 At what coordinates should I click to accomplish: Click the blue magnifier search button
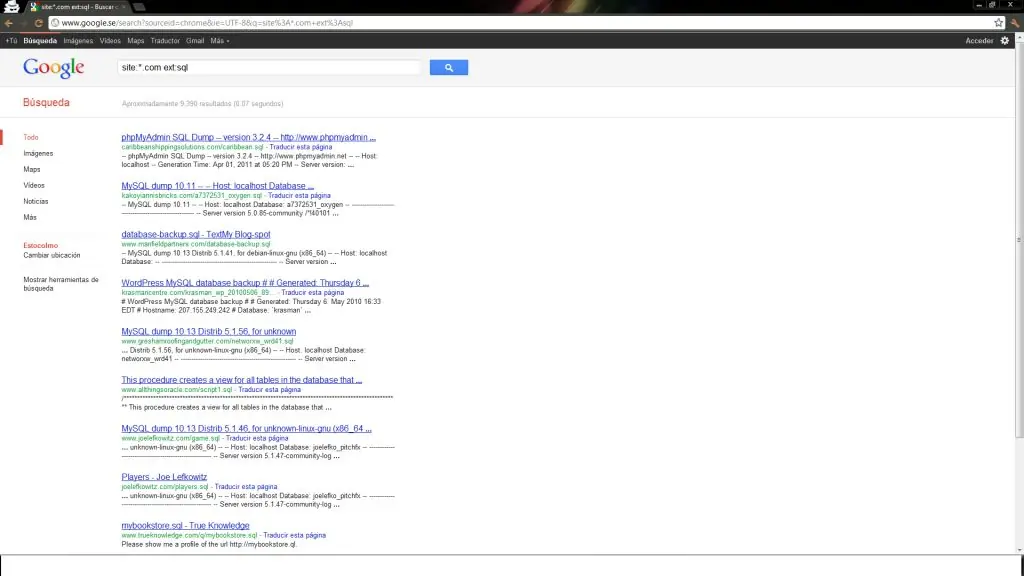(449, 67)
